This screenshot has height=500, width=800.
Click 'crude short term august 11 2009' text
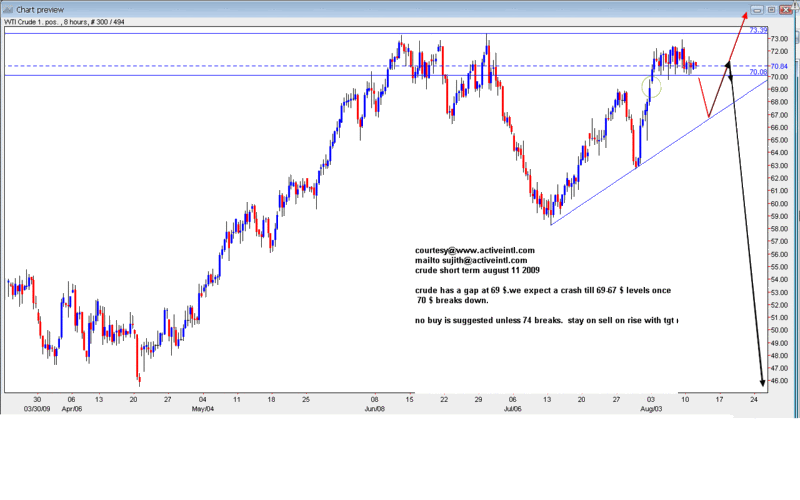477,270
